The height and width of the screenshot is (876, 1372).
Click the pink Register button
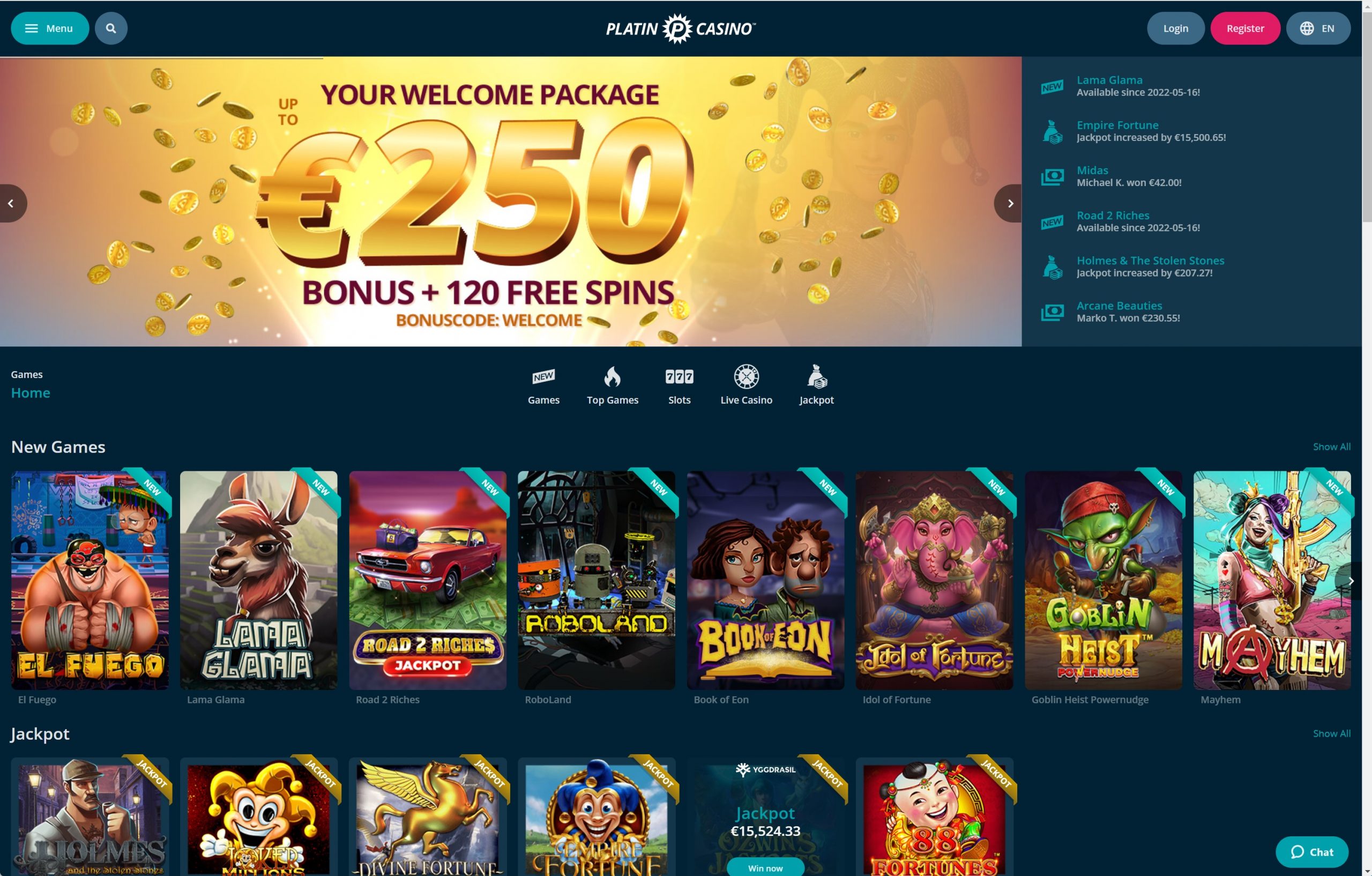[1245, 28]
